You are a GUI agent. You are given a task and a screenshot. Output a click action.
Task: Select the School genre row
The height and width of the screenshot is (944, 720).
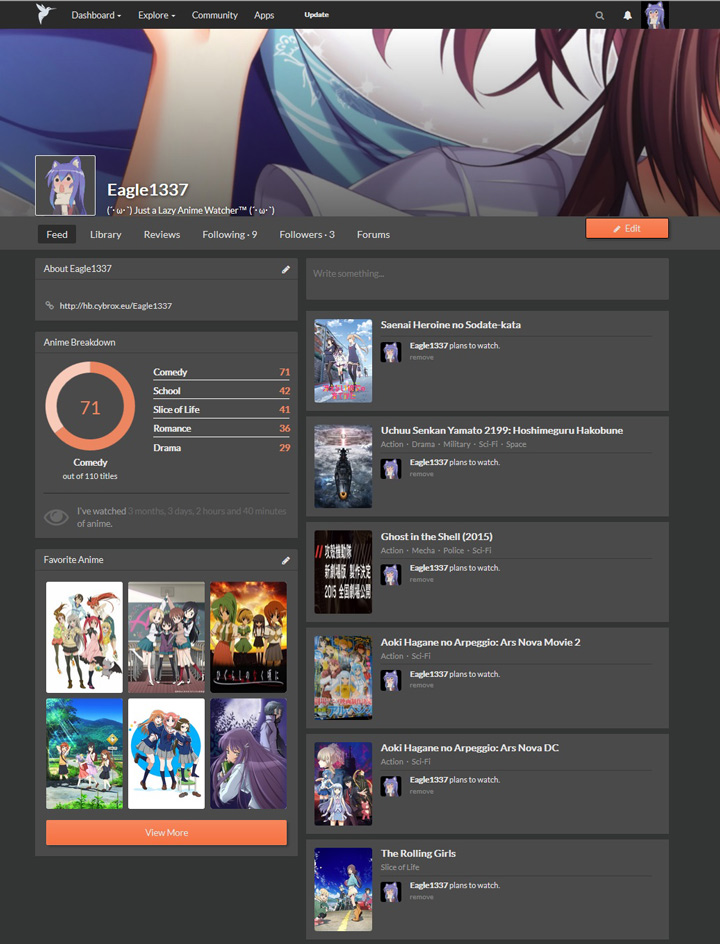click(x=222, y=391)
